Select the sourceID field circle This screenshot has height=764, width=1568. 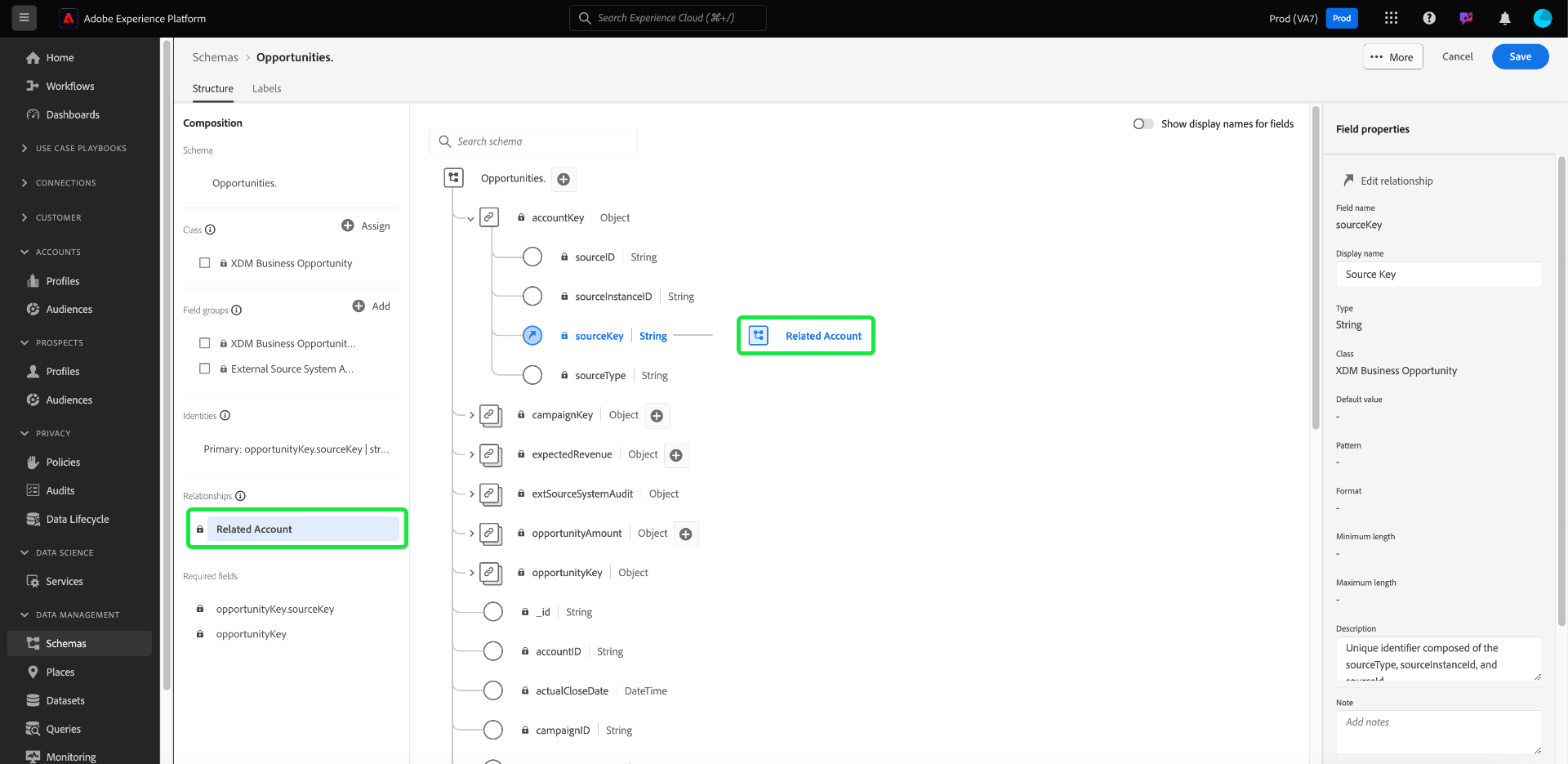pos(532,257)
